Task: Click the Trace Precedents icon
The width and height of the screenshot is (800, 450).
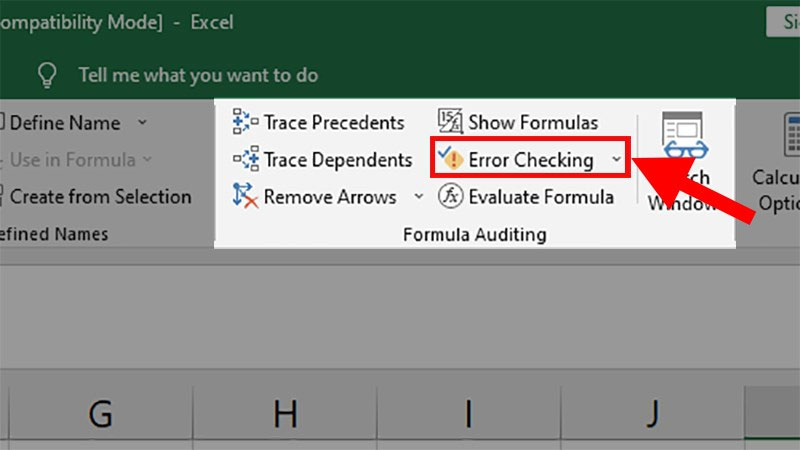Action: click(245, 123)
